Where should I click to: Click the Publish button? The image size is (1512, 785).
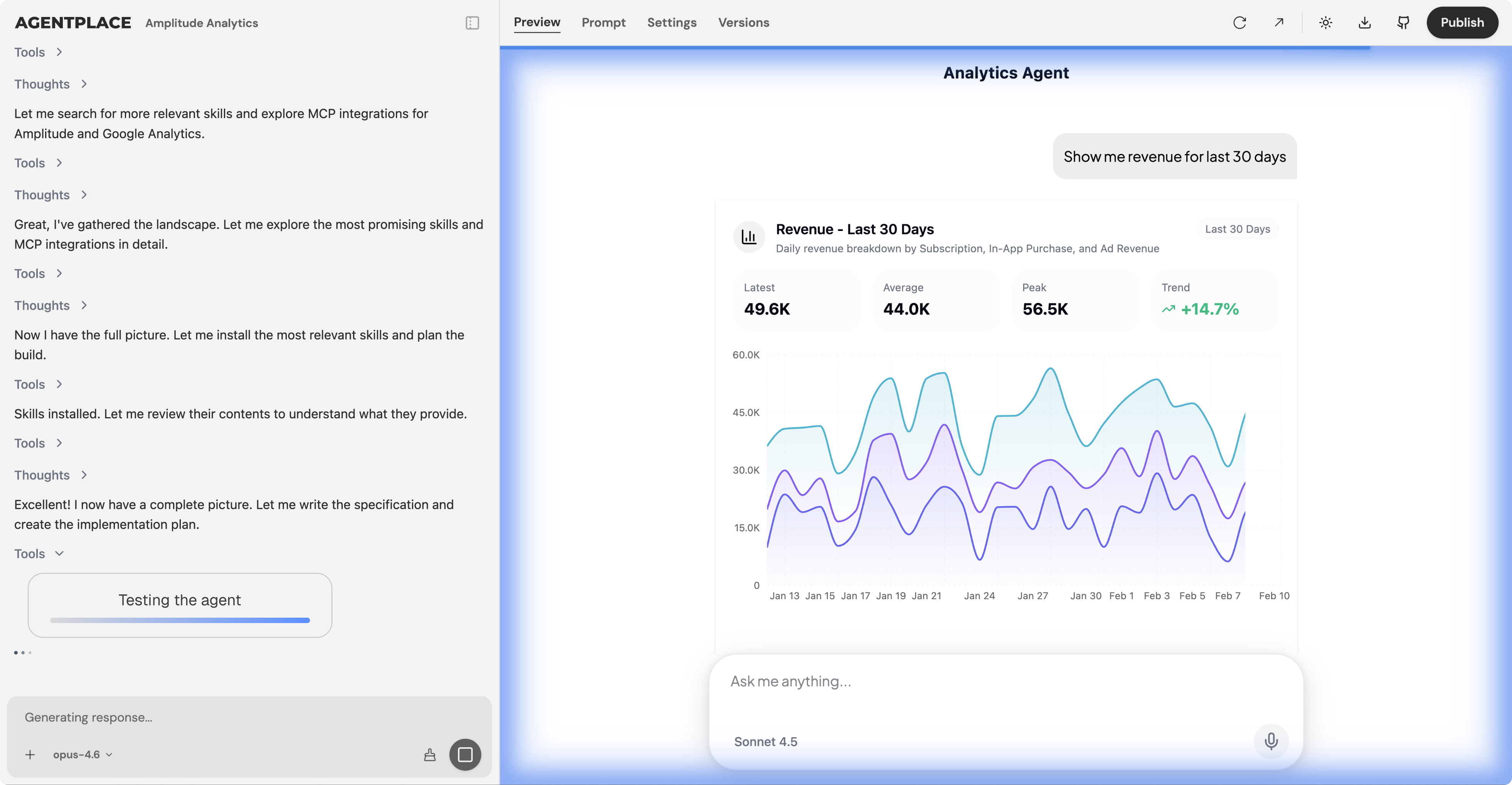point(1461,23)
